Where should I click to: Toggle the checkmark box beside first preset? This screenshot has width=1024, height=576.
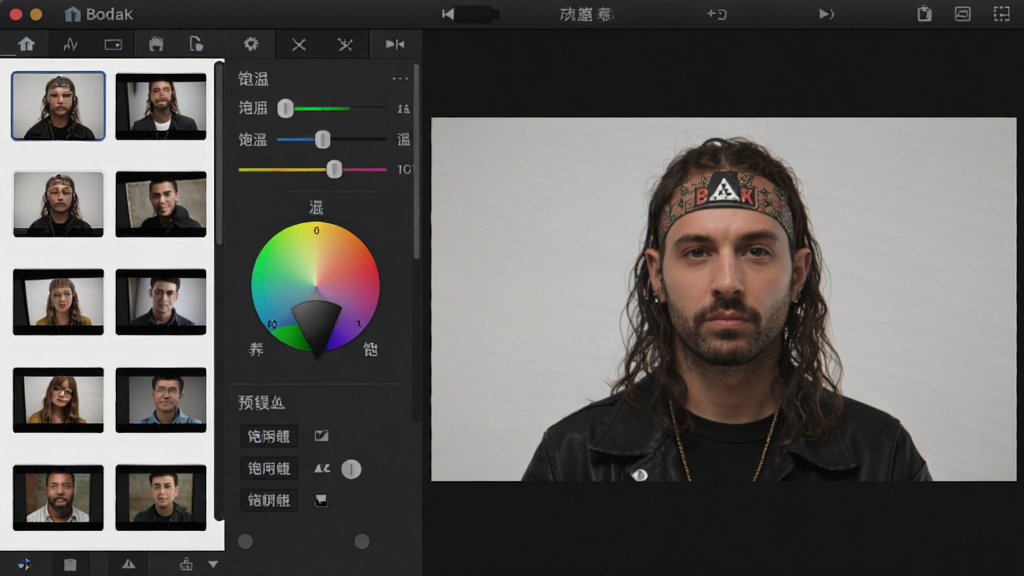coord(321,436)
